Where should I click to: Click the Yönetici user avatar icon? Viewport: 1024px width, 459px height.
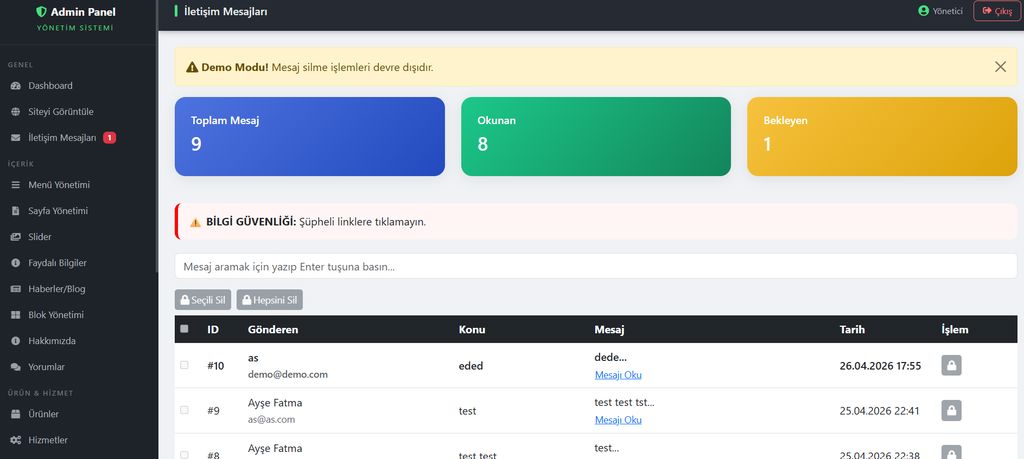point(923,11)
